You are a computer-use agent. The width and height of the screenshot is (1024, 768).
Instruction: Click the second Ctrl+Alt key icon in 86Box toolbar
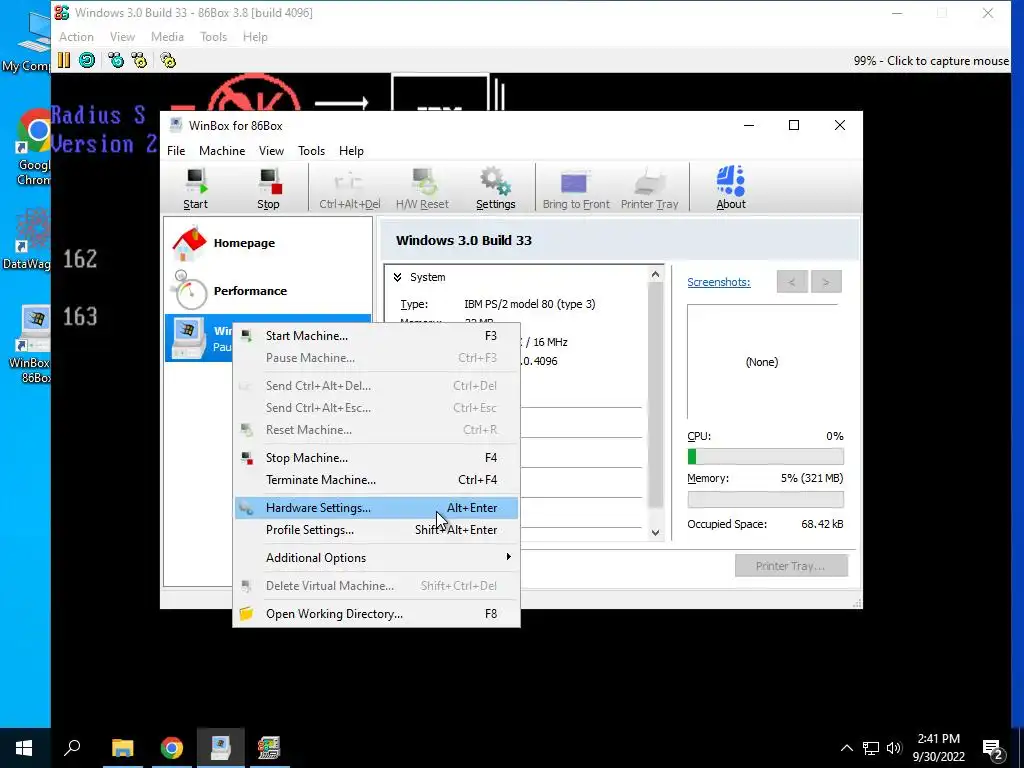(x=139, y=61)
